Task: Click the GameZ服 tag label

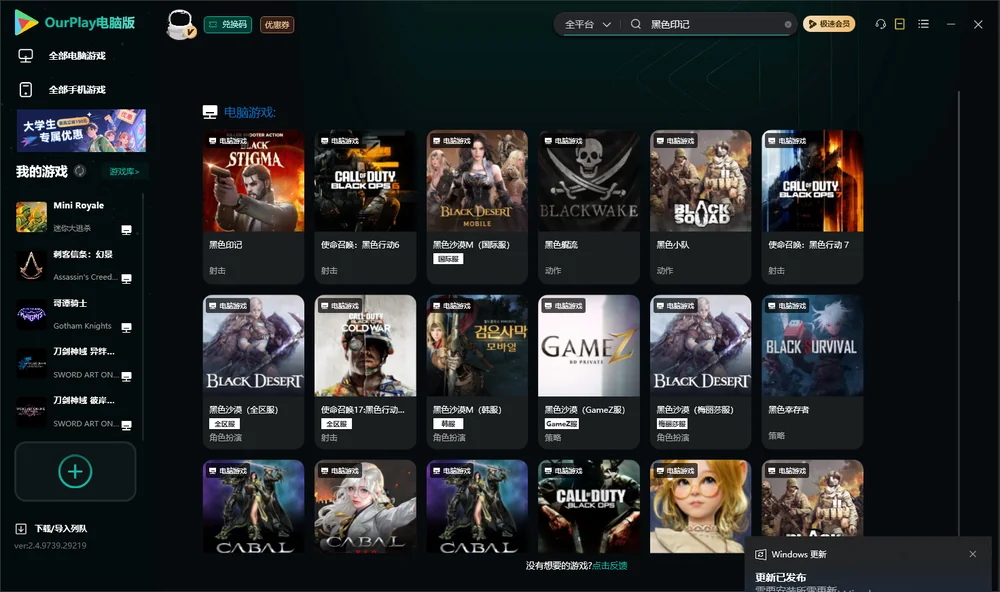Action: point(561,424)
